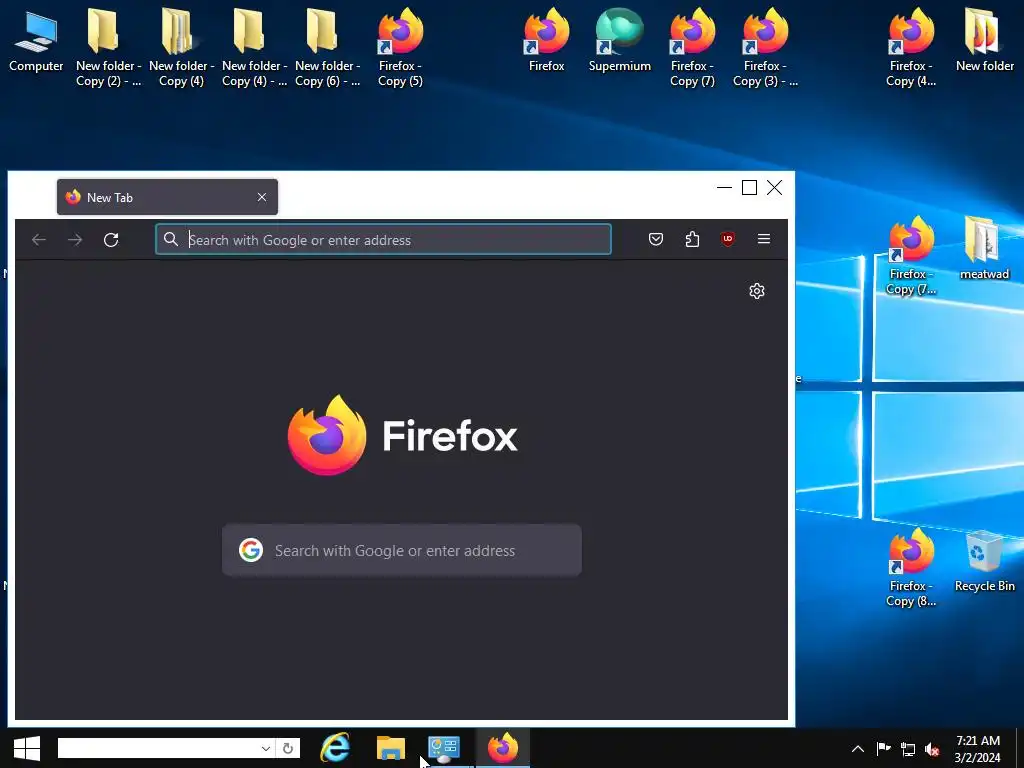This screenshot has width=1024, height=768.
Task: Open the muted volume tray icon
Action: click(932, 750)
